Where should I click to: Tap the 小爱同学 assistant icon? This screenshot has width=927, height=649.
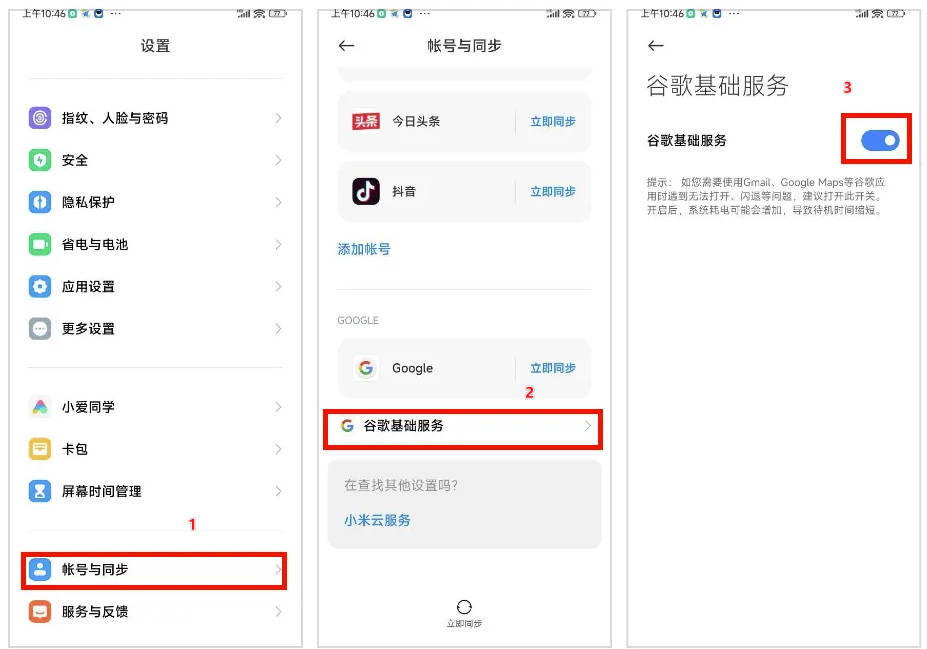point(40,407)
